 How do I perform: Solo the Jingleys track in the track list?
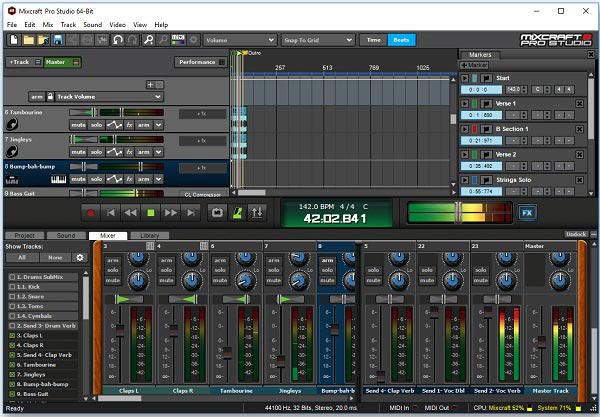[96, 152]
